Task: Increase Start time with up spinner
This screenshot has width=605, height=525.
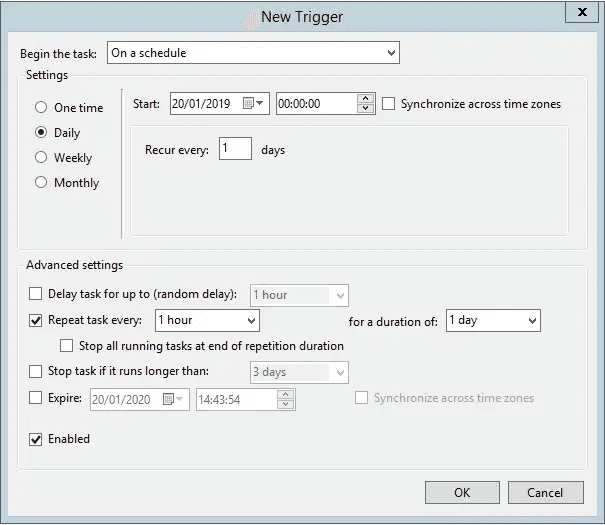Action: click(x=365, y=98)
